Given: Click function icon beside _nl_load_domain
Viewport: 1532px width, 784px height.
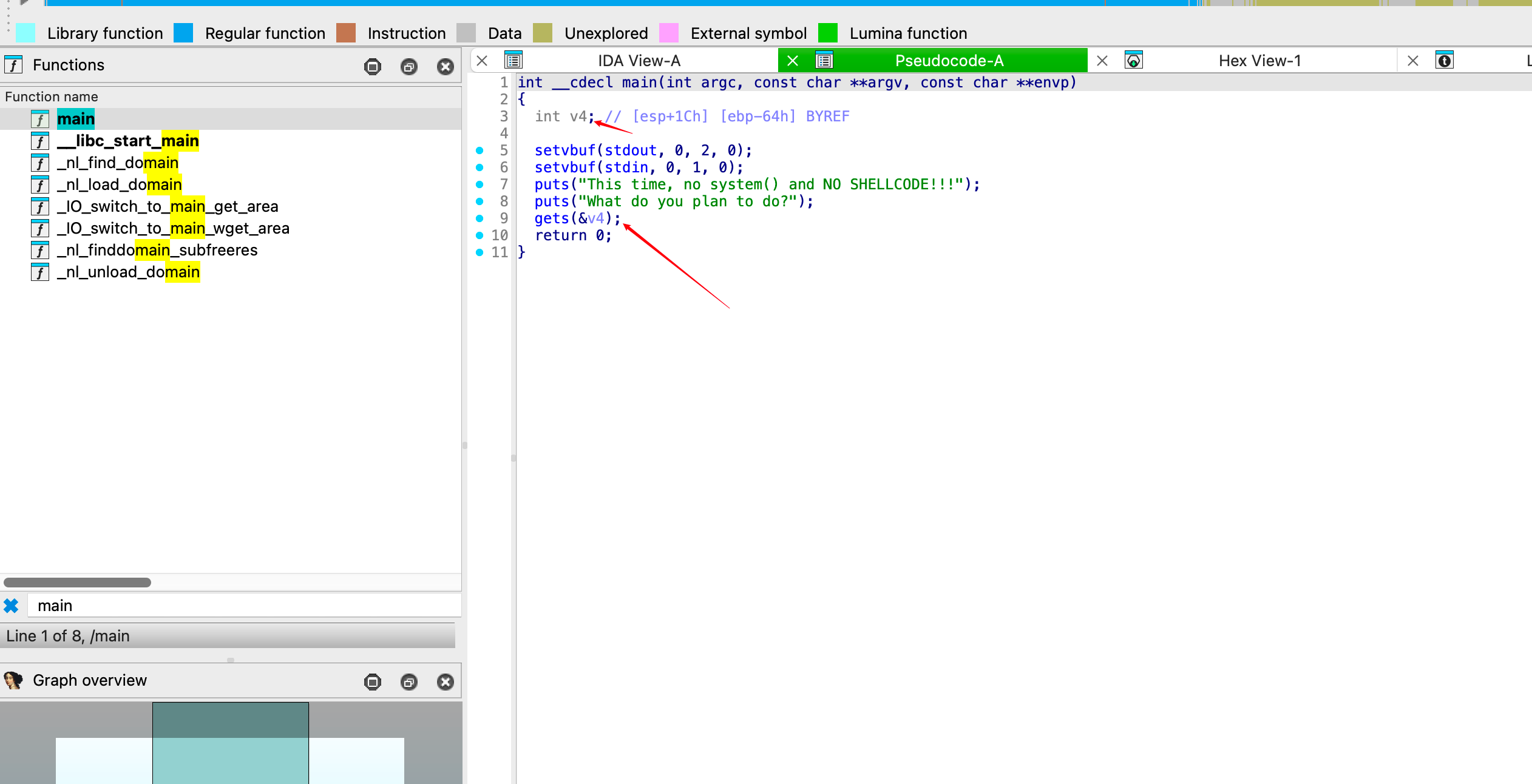Looking at the screenshot, I should (x=40, y=184).
